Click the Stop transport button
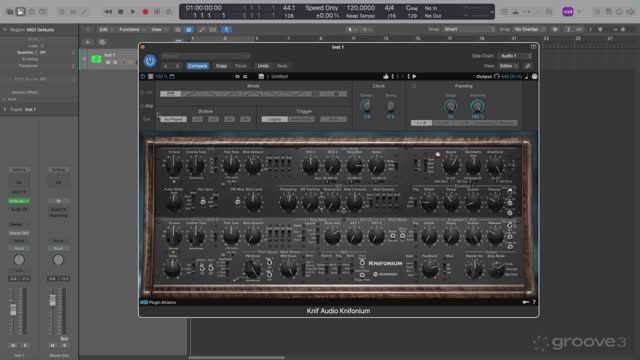 pyautogui.click(x=120, y=12)
